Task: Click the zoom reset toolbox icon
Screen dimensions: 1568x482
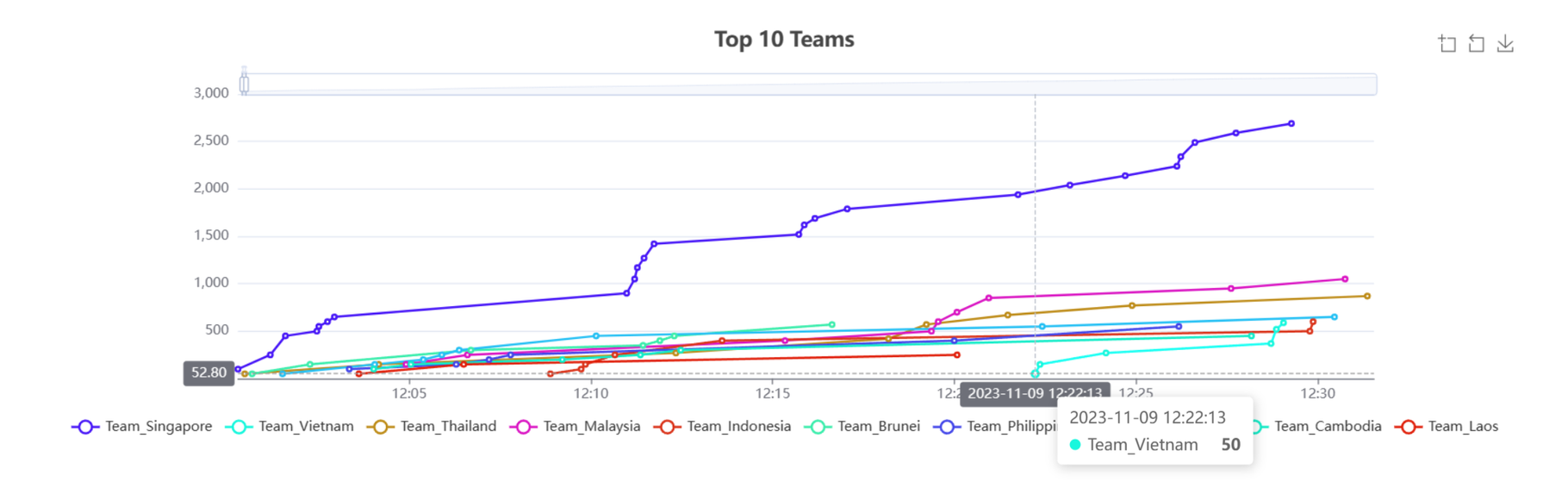Action: pyautogui.click(x=1476, y=44)
